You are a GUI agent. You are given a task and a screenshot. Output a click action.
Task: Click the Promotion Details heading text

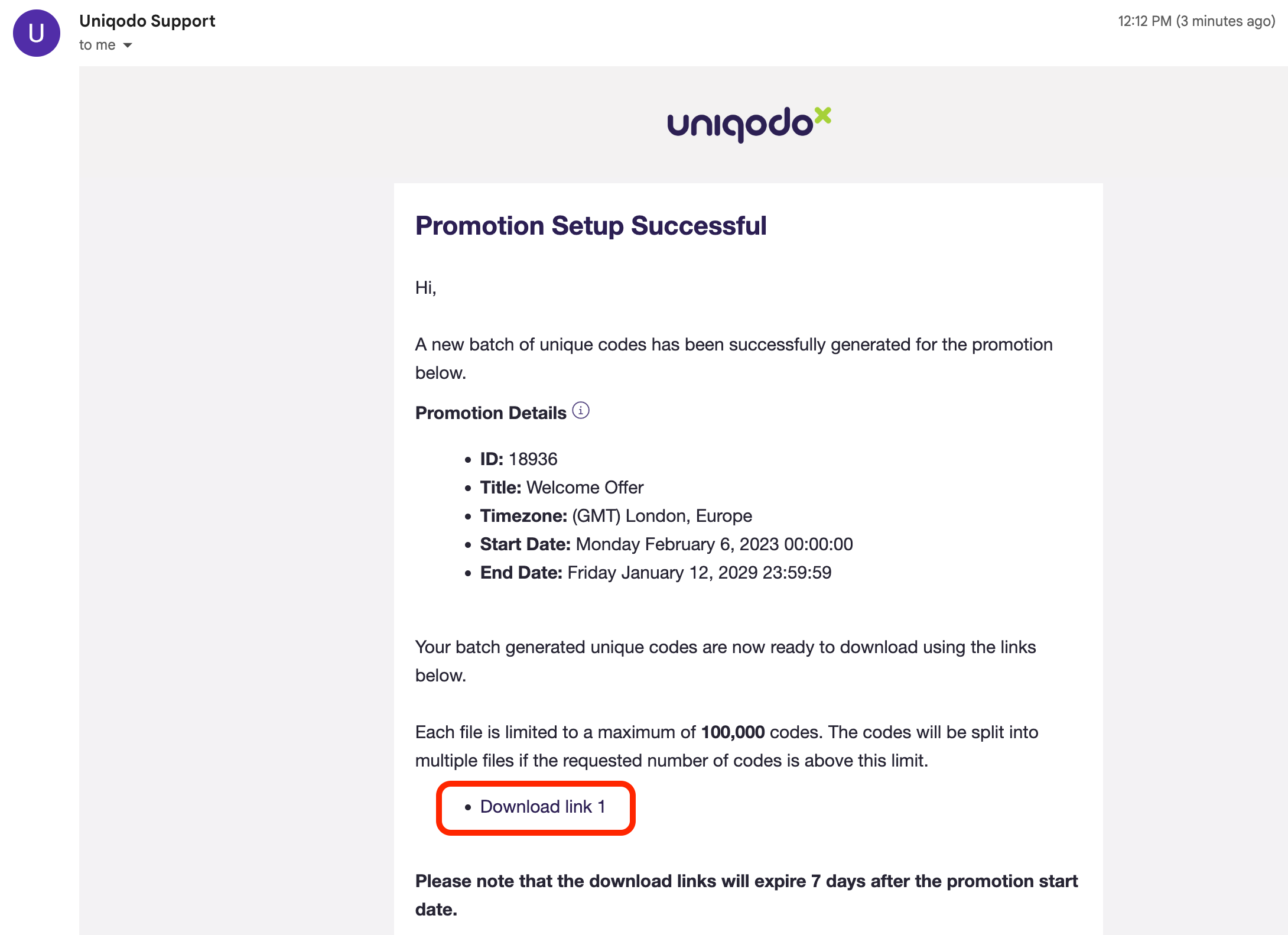pos(490,413)
